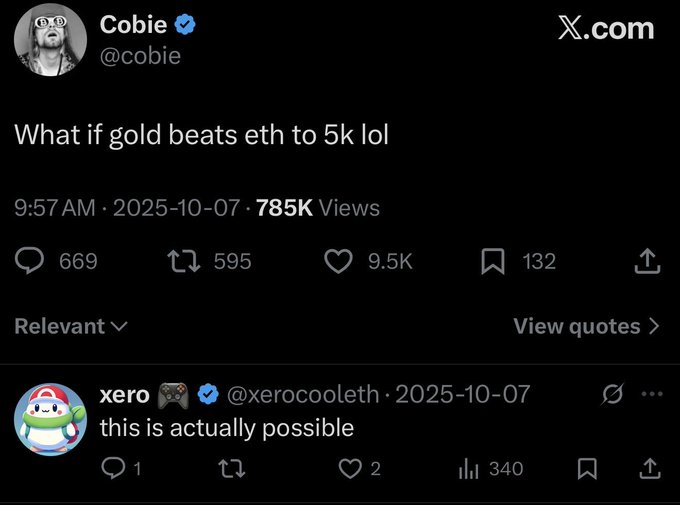
Task: Click the 785K Views count
Action: coord(318,208)
